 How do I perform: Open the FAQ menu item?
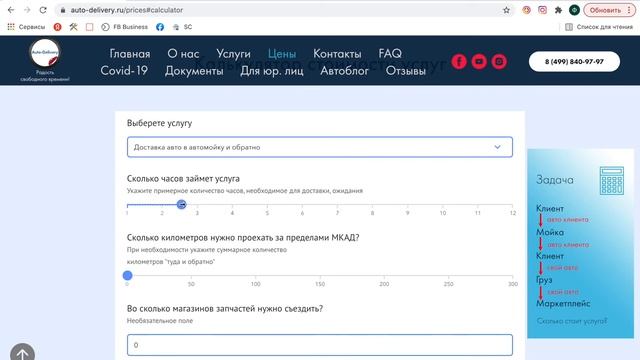pos(390,53)
